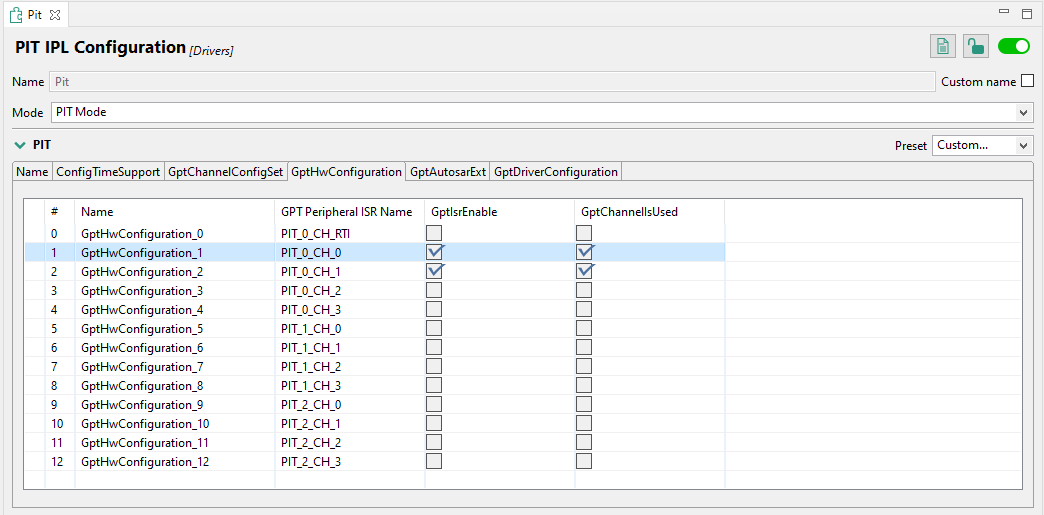This screenshot has width=1044, height=515.
Task: Toggle the green component enable switch
Action: tap(1013, 46)
